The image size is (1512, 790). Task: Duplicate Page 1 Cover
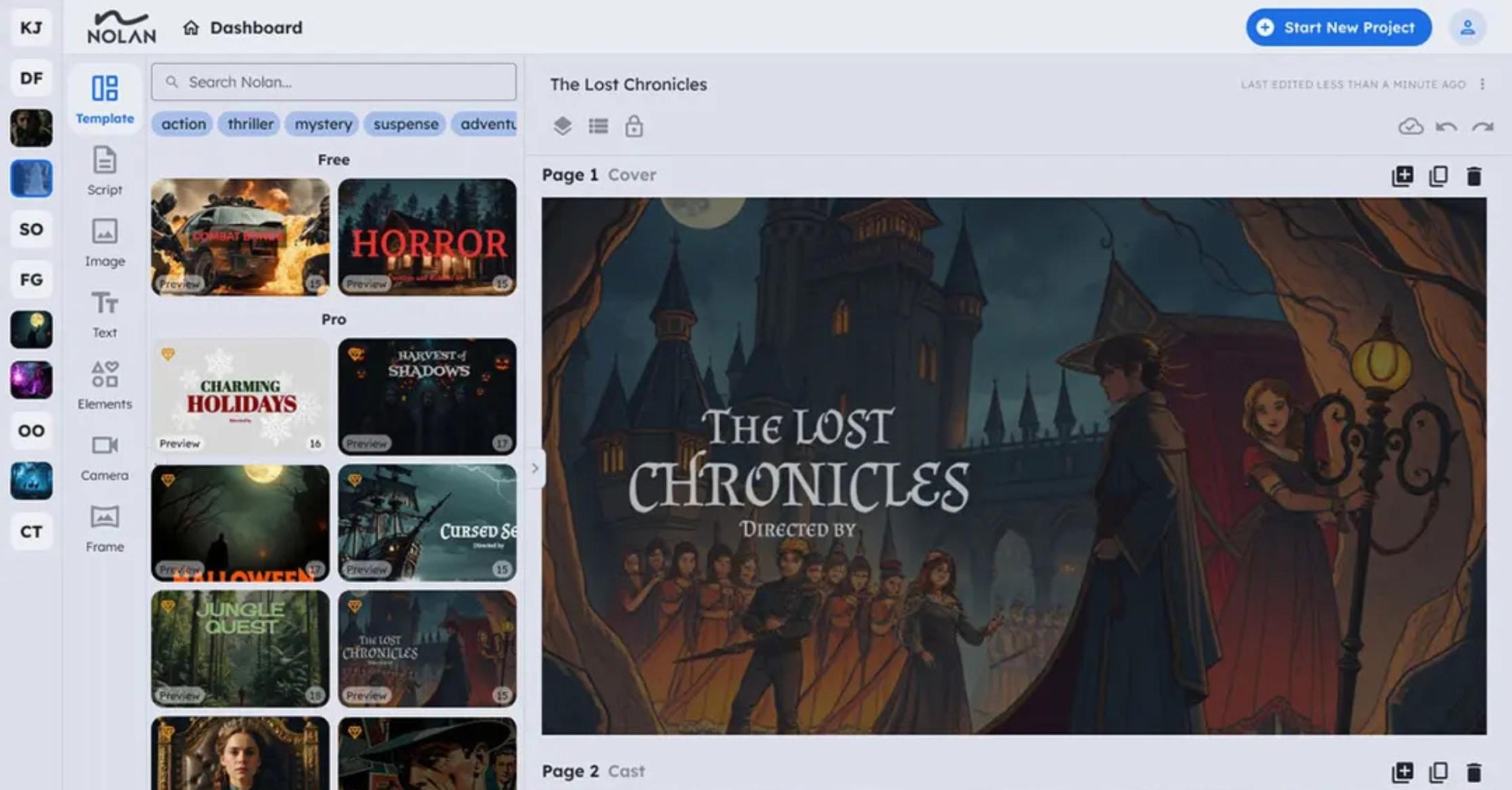pos(1438,176)
